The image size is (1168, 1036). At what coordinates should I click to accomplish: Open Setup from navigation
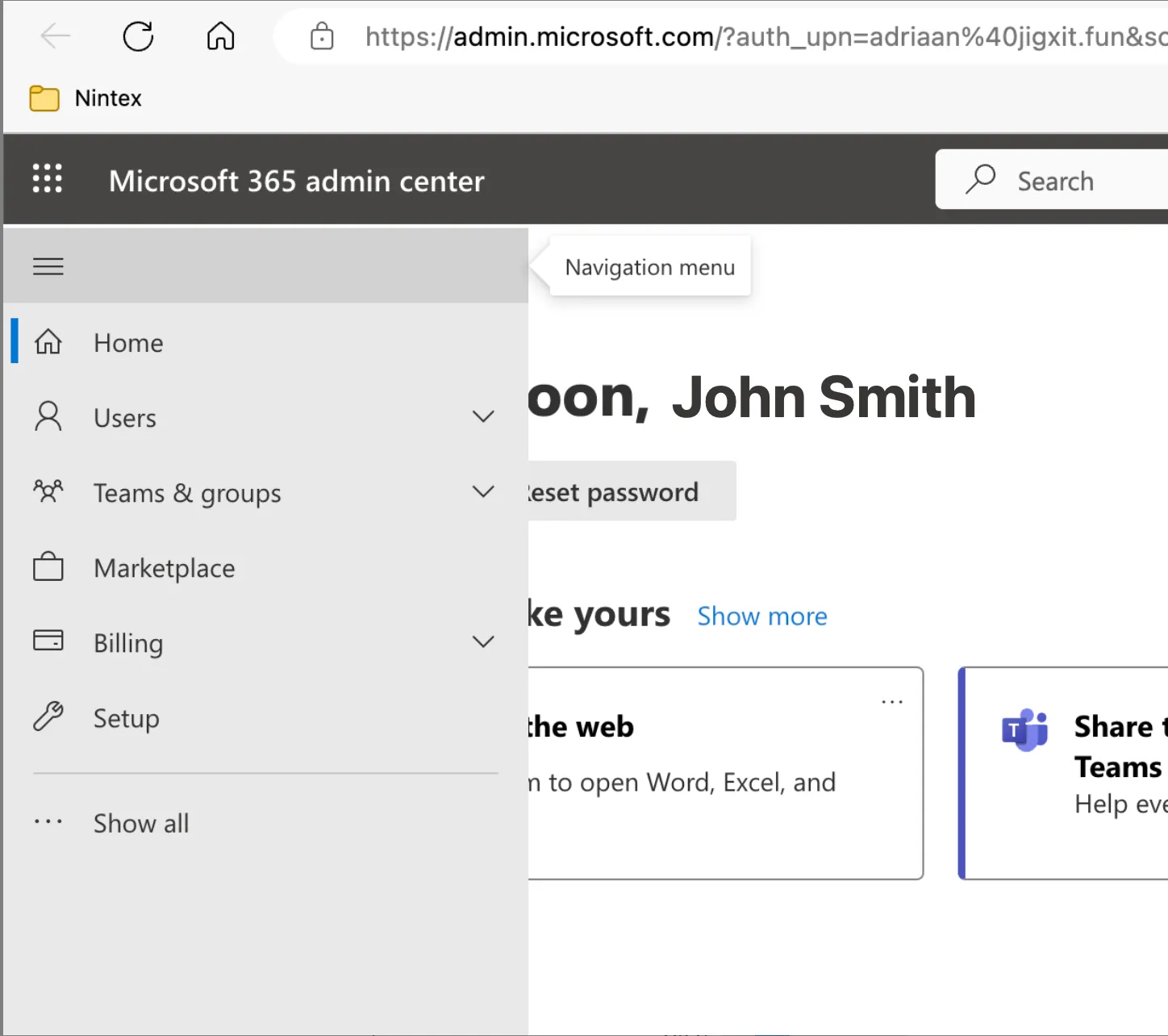(266, 717)
